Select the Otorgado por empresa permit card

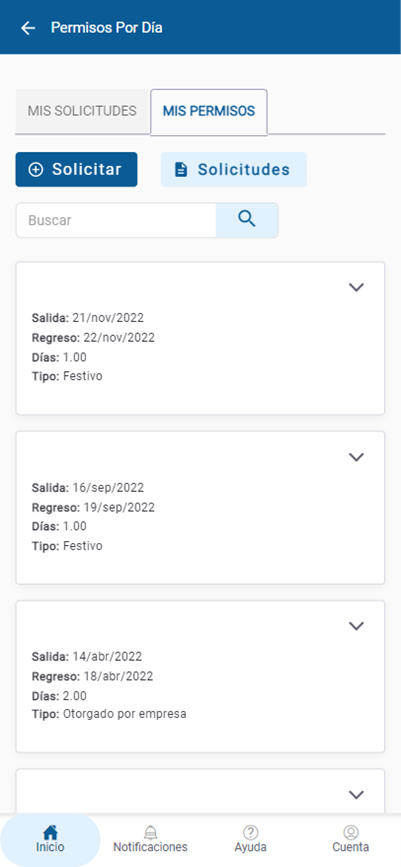pos(200,676)
